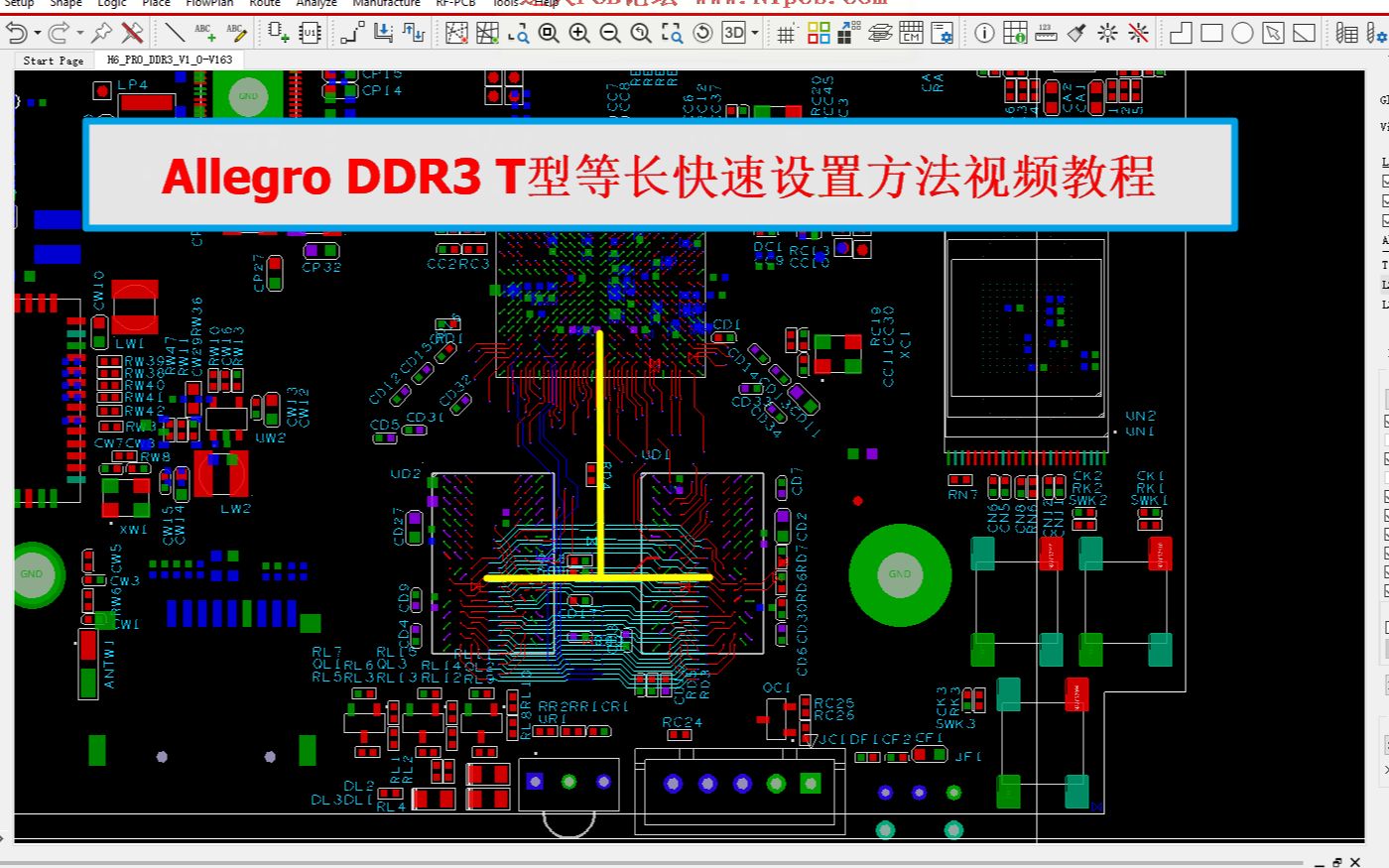The height and width of the screenshot is (868, 1389).
Task: Switch to the Start Page tab
Action: (52, 61)
